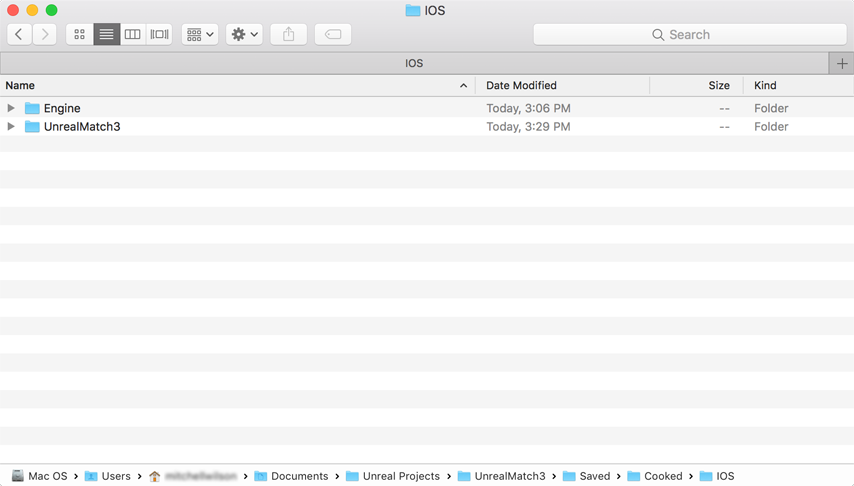854x486 pixels.
Task: Open Documents in the path bar
Action: (x=291, y=476)
